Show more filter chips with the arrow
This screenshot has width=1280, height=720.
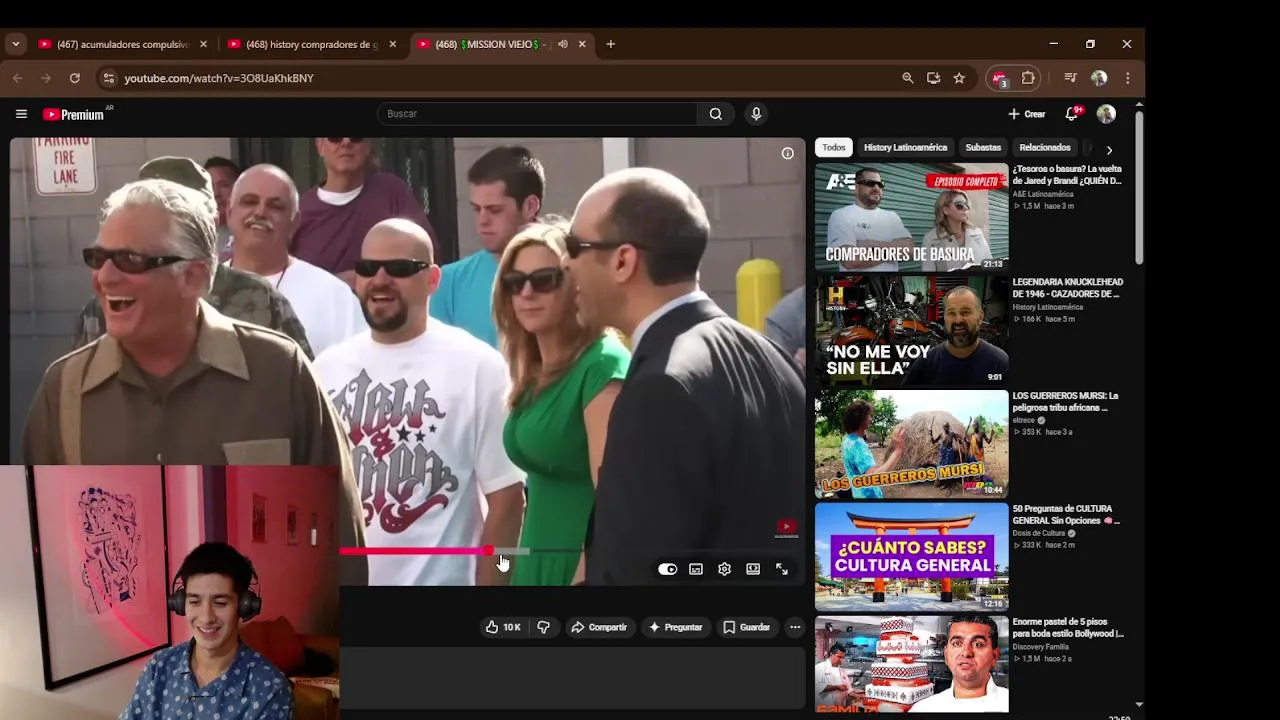pos(1109,149)
